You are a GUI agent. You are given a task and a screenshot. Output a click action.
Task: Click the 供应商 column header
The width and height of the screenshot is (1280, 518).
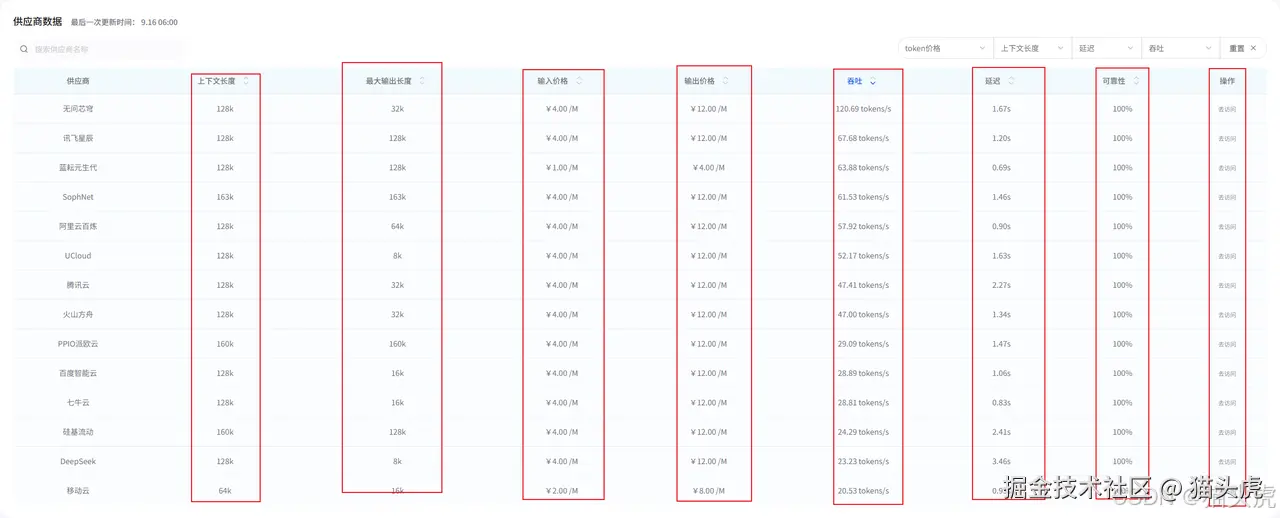pos(78,81)
